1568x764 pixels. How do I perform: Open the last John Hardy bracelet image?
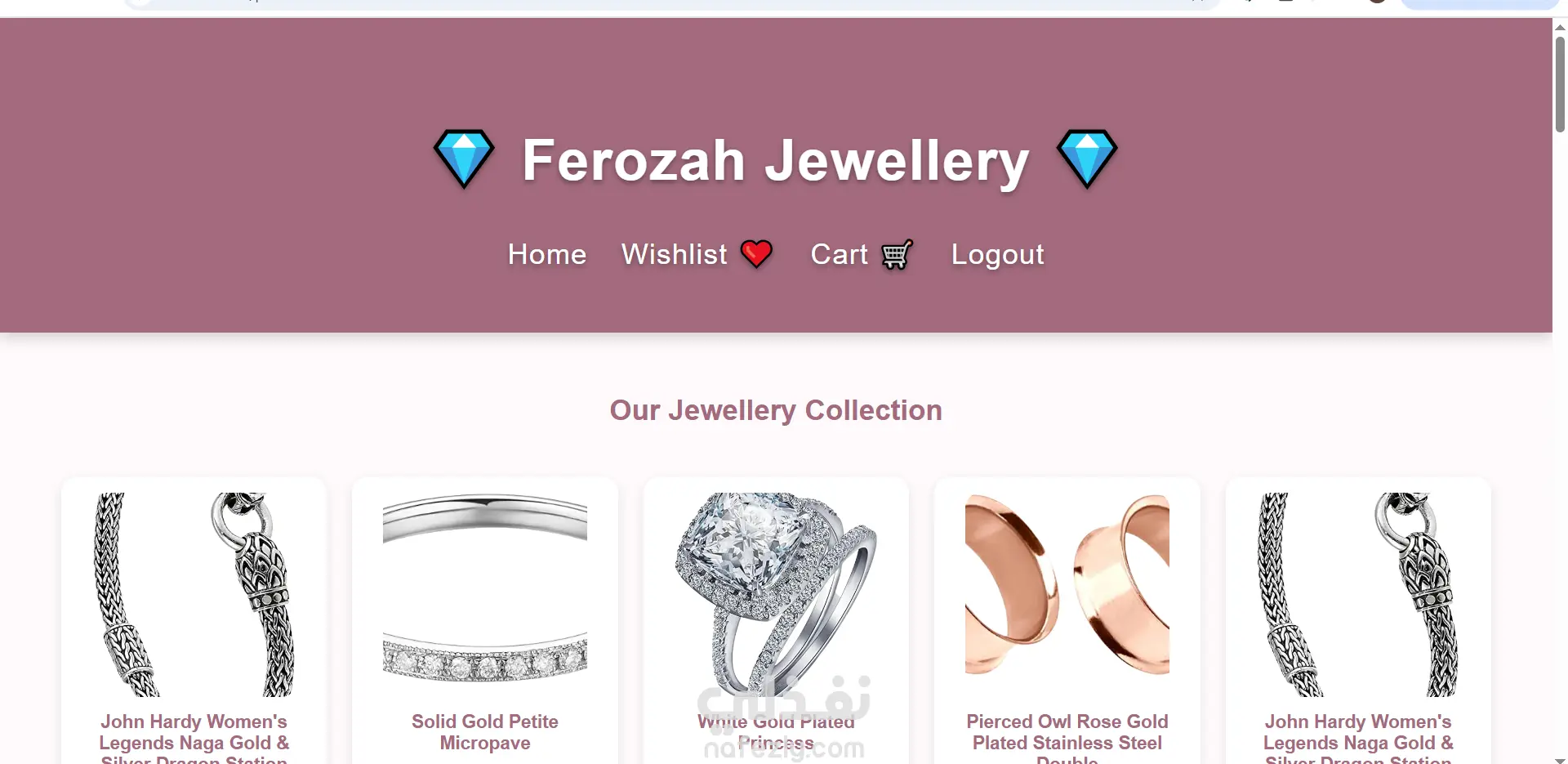1358,595
